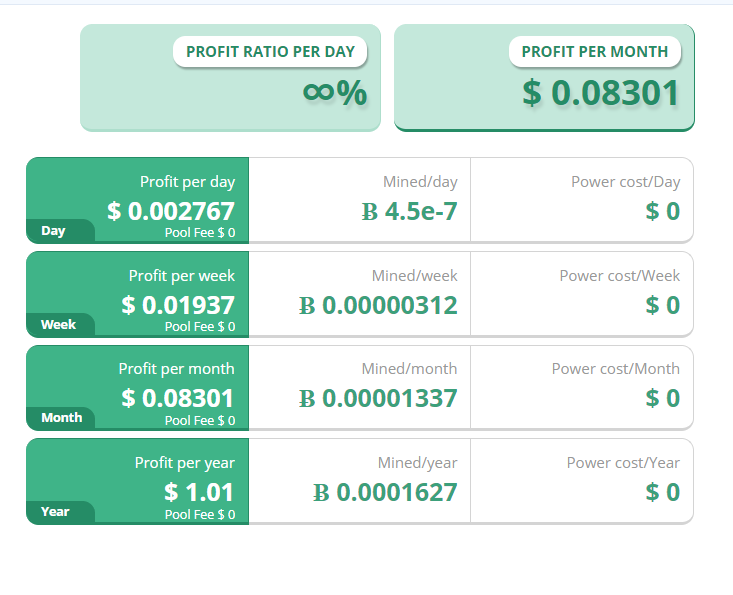Select the Profit per year value $ 1.01
The width and height of the screenshot is (733, 595).
pos(199,492)
